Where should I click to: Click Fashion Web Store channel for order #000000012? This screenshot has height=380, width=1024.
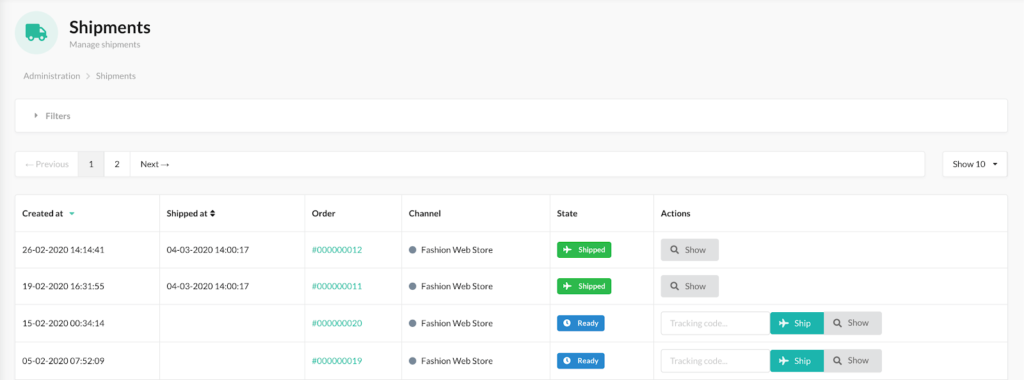click(x=451, y=250)
